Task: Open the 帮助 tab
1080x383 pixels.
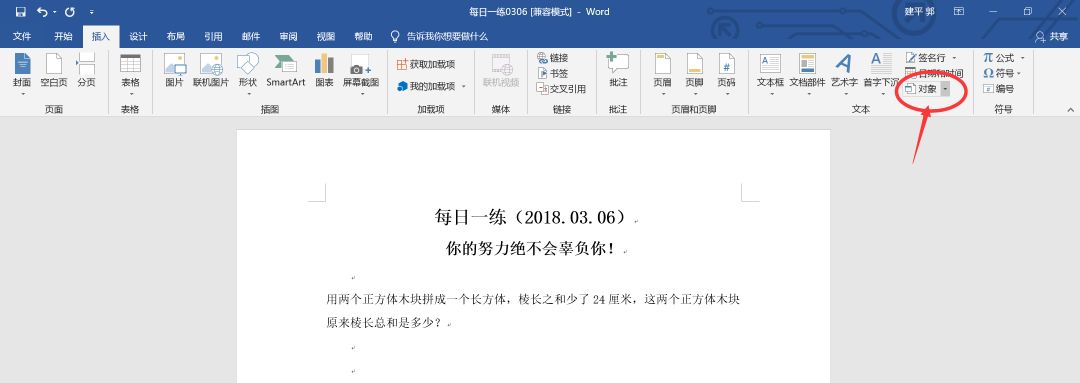Action: pyautogui.click(x=363, y=37)
